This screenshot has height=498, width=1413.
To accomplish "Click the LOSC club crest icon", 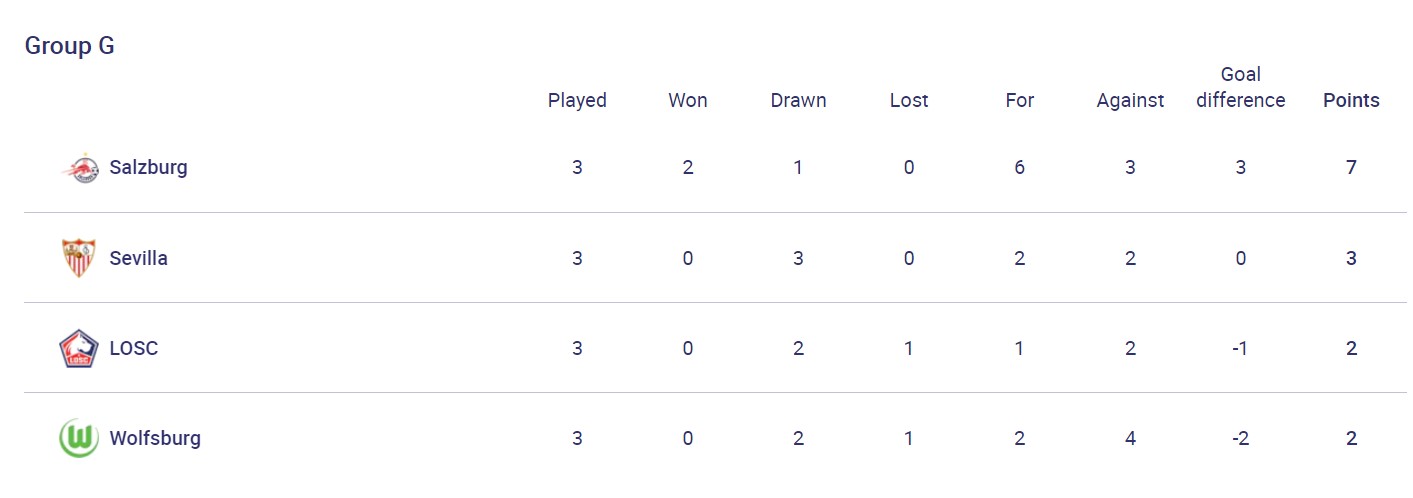I will (78, 348).
